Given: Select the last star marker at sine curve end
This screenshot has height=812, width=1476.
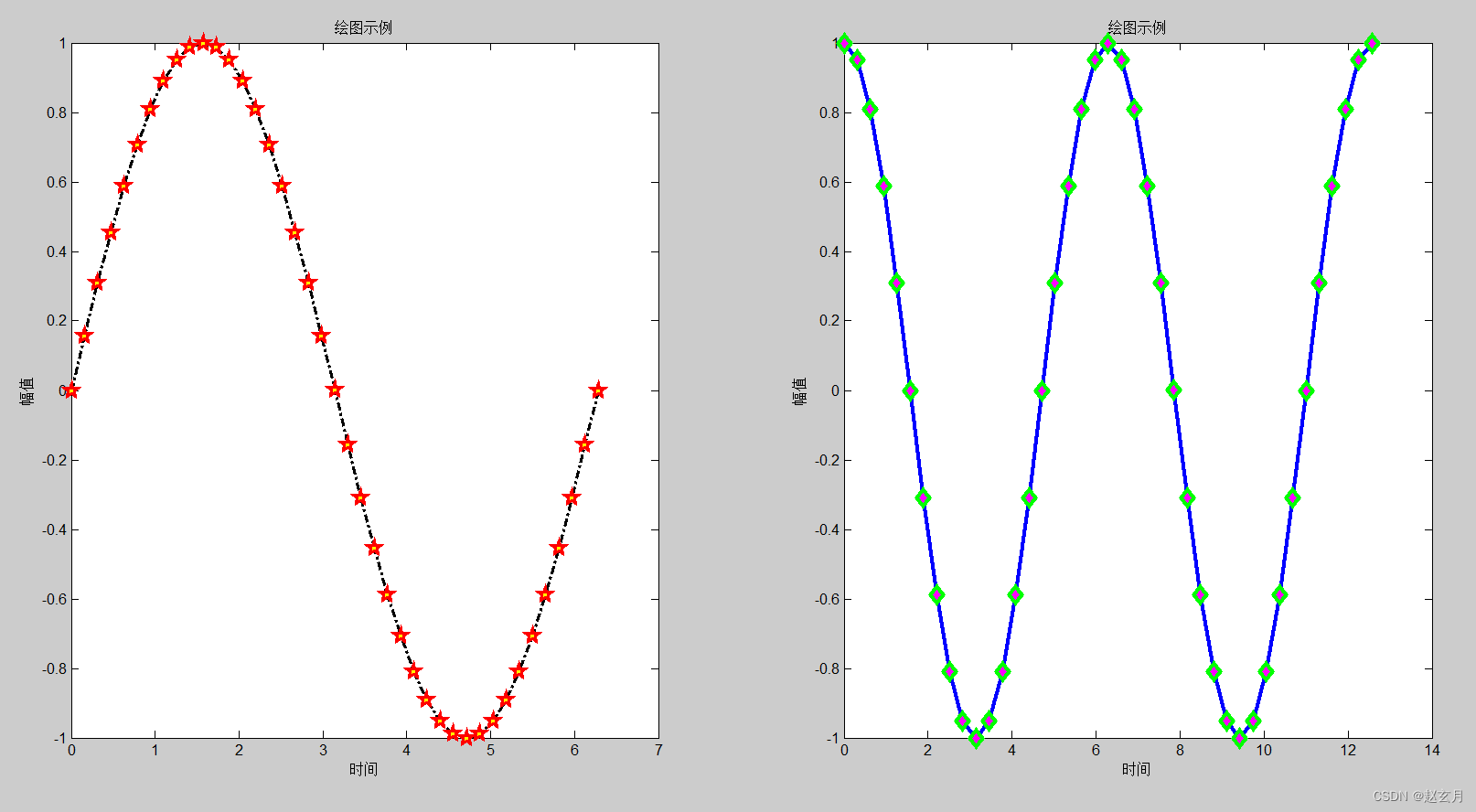Looking at the screenshot, I should tap(598, 390).
